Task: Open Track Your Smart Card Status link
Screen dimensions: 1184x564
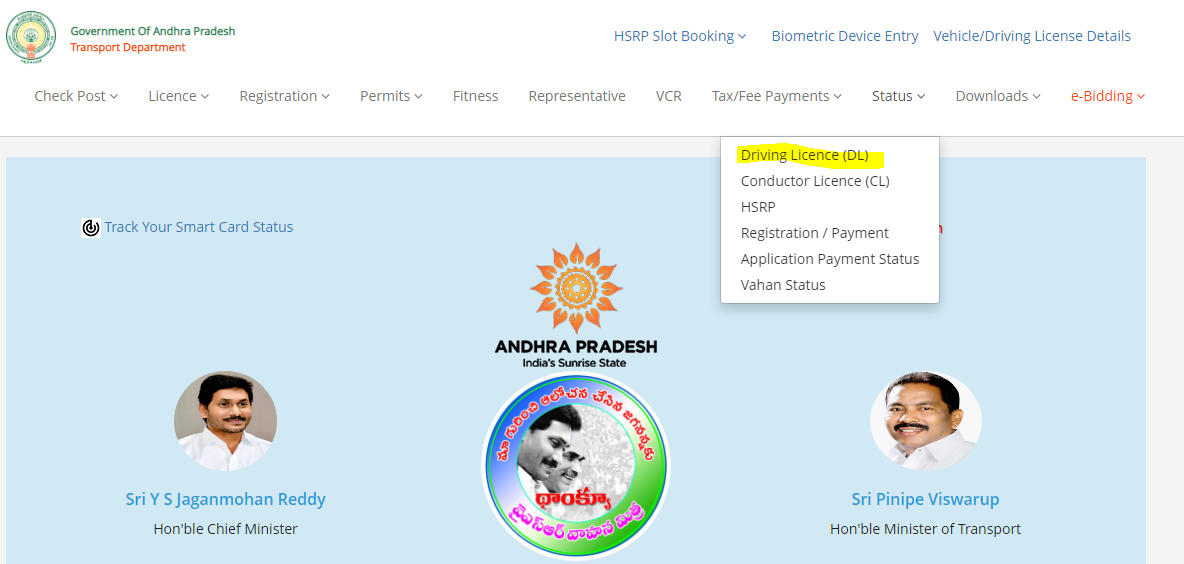Action: 199,227
